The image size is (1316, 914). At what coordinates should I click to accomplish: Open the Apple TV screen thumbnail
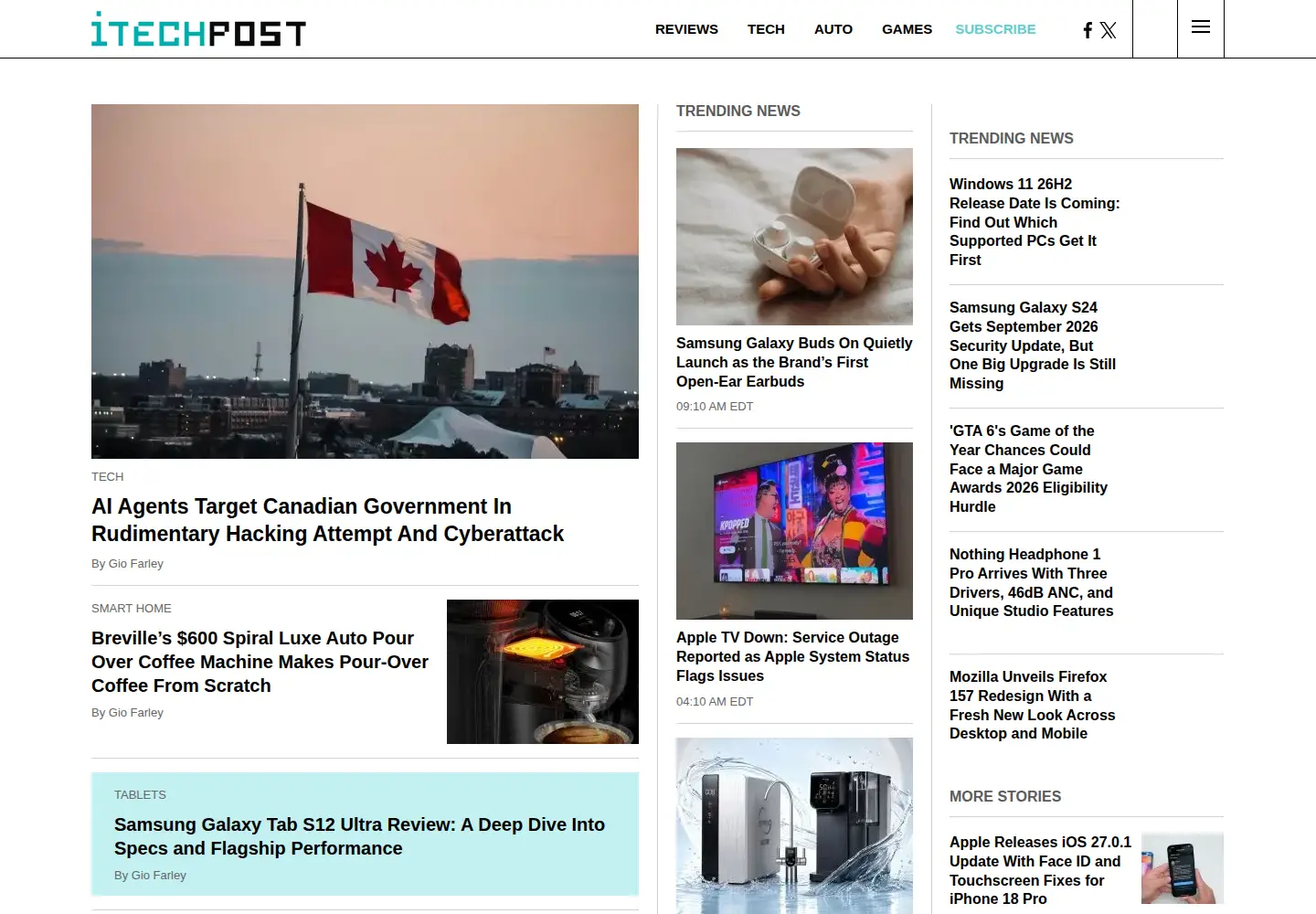point(794,531)
